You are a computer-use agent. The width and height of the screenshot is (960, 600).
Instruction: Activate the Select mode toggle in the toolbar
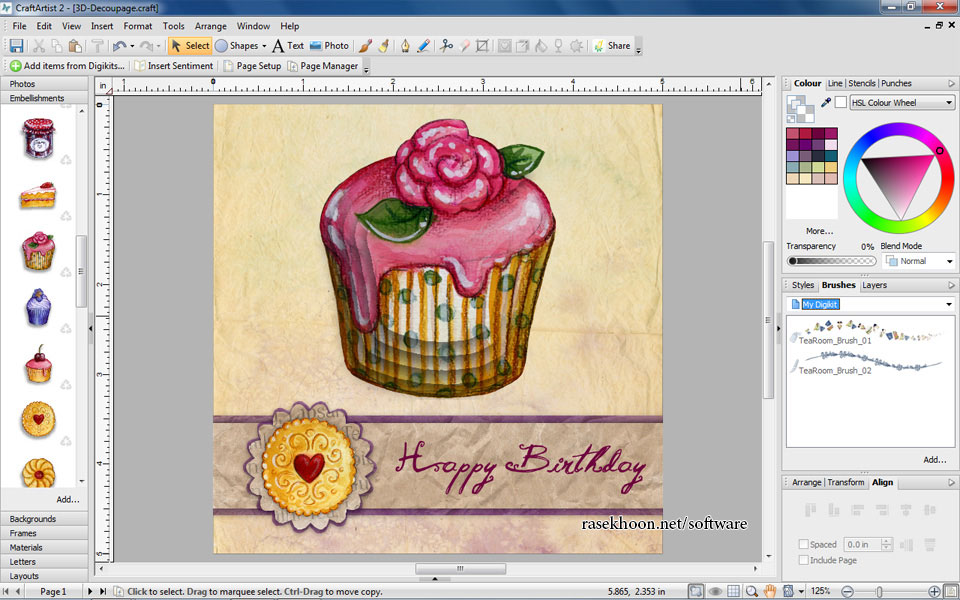click(190, 45)
